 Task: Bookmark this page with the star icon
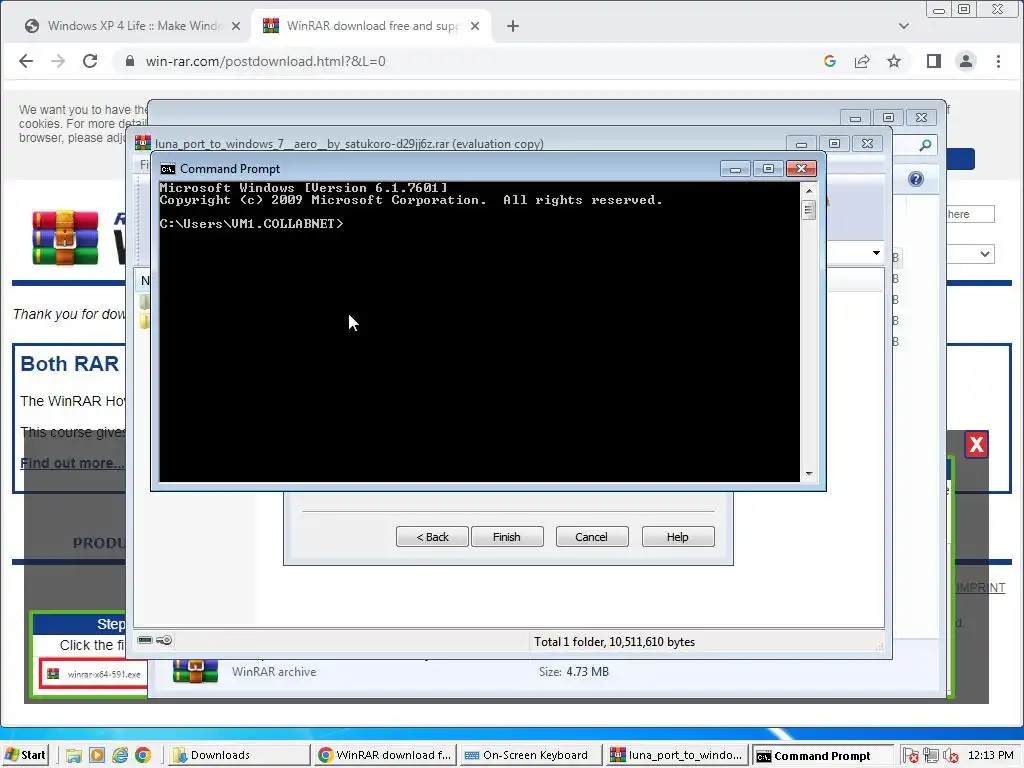click(894, 61)
